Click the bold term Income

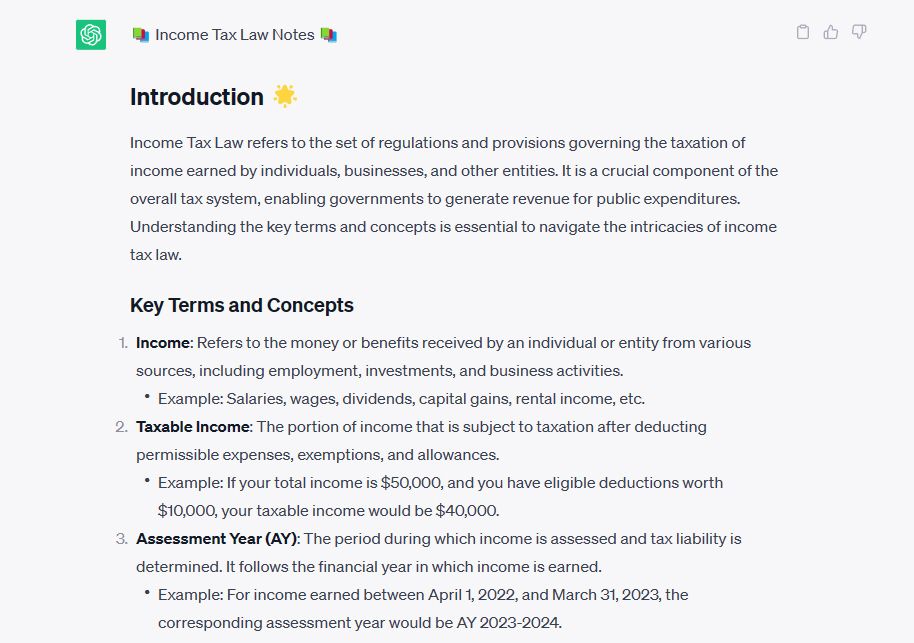point(162,342)
